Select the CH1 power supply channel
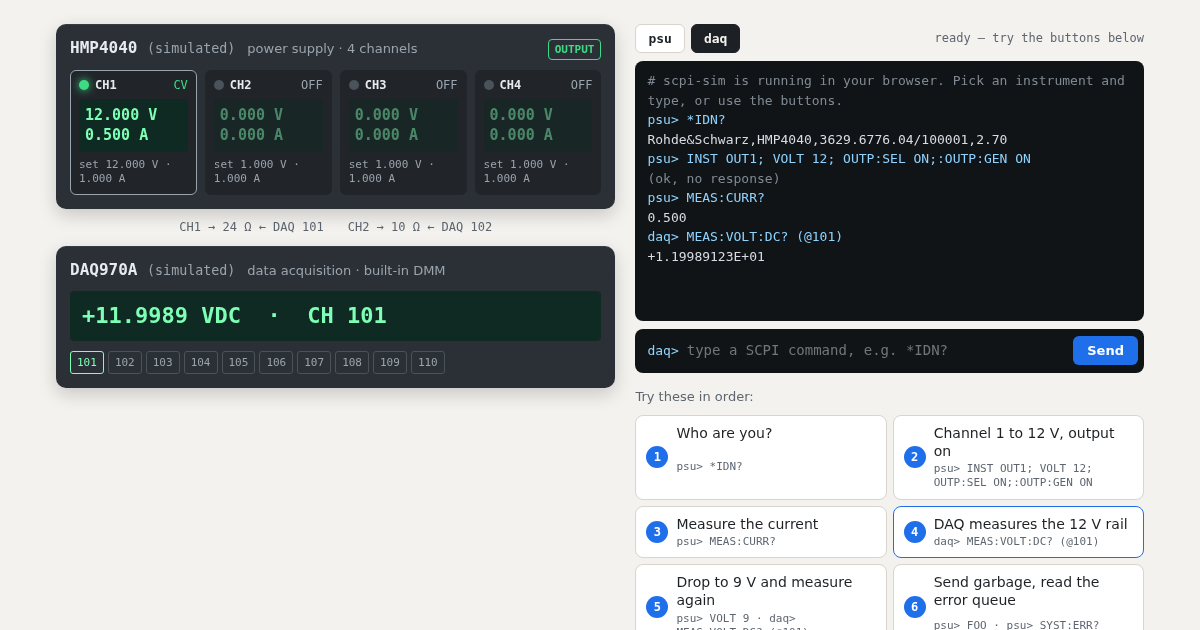Screen dimensions: 1200x630 click(133, 132)
